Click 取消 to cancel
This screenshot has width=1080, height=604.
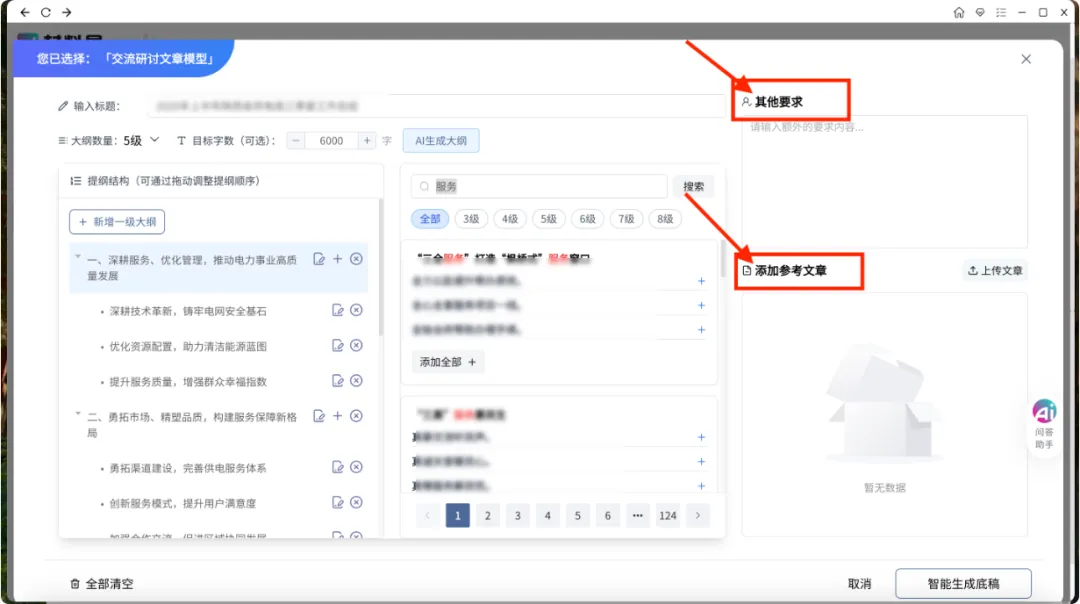coord(860,584)
